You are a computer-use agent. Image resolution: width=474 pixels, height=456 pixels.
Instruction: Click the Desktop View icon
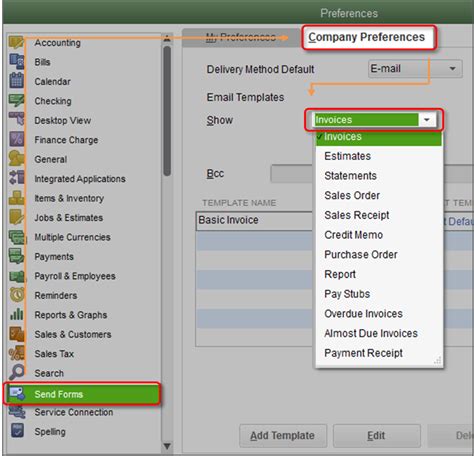coord(16,120)
